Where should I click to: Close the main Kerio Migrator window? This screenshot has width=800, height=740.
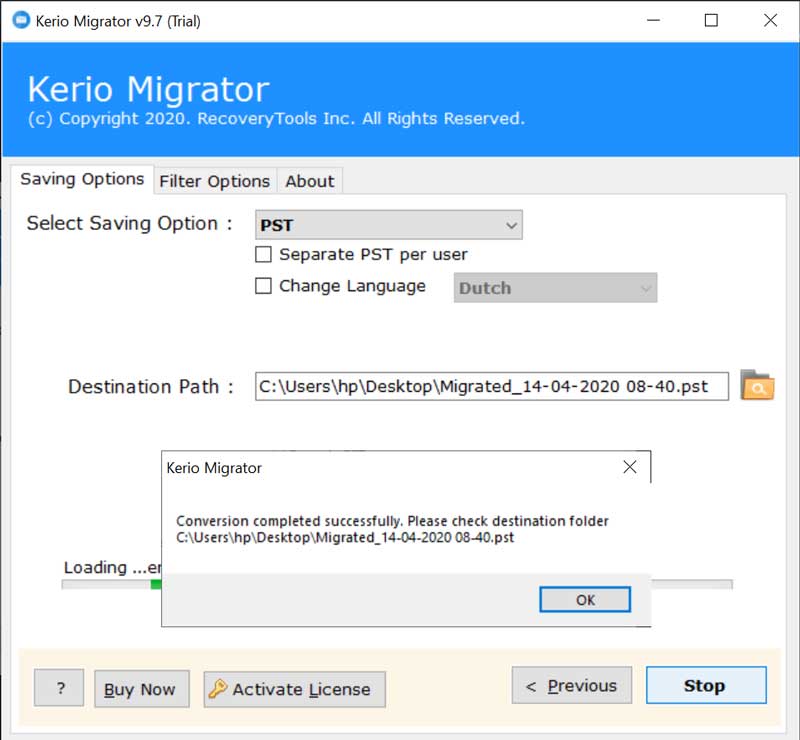[770, 20]
